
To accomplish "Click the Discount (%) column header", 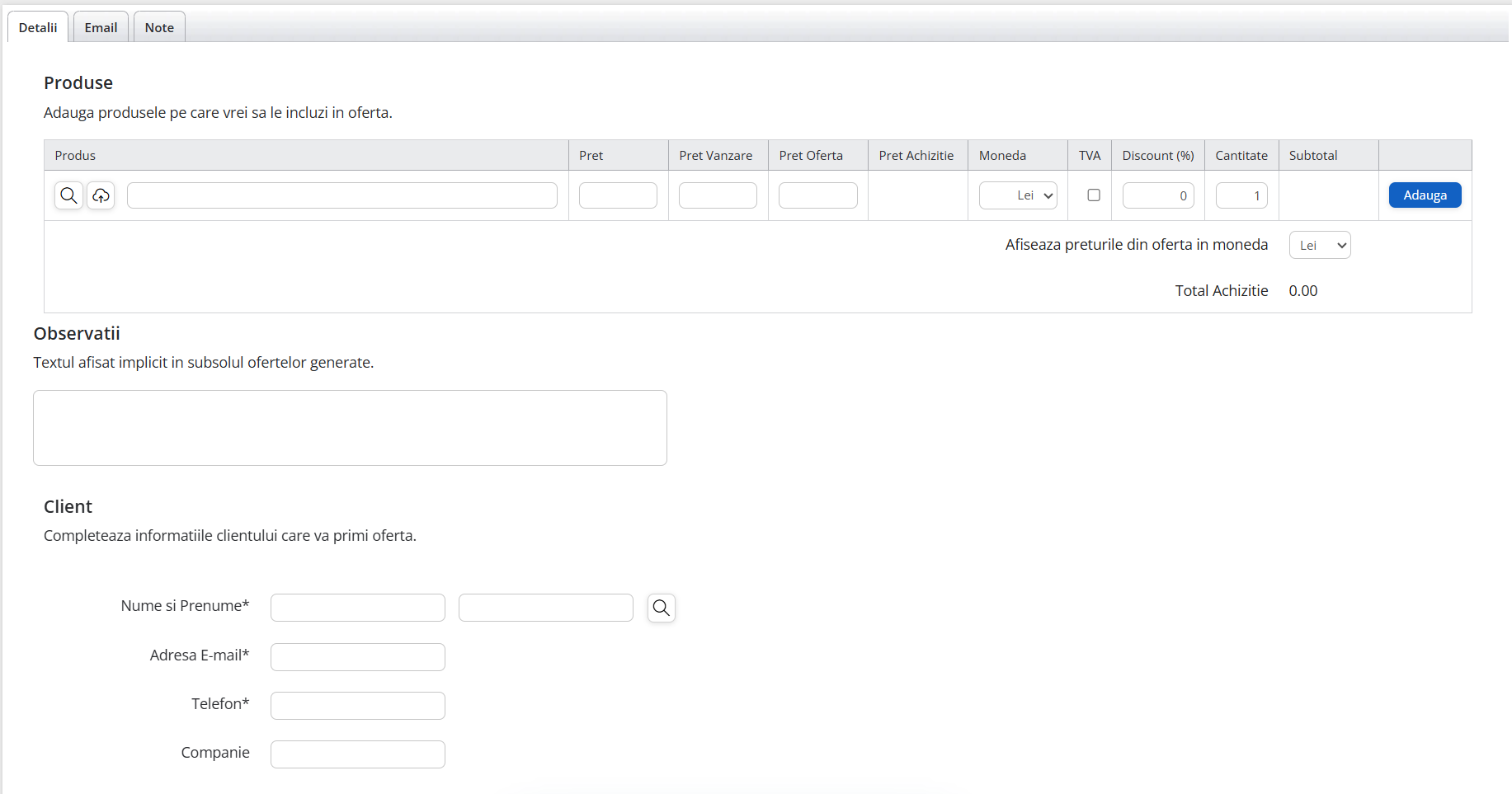I will click(1158, 155).
